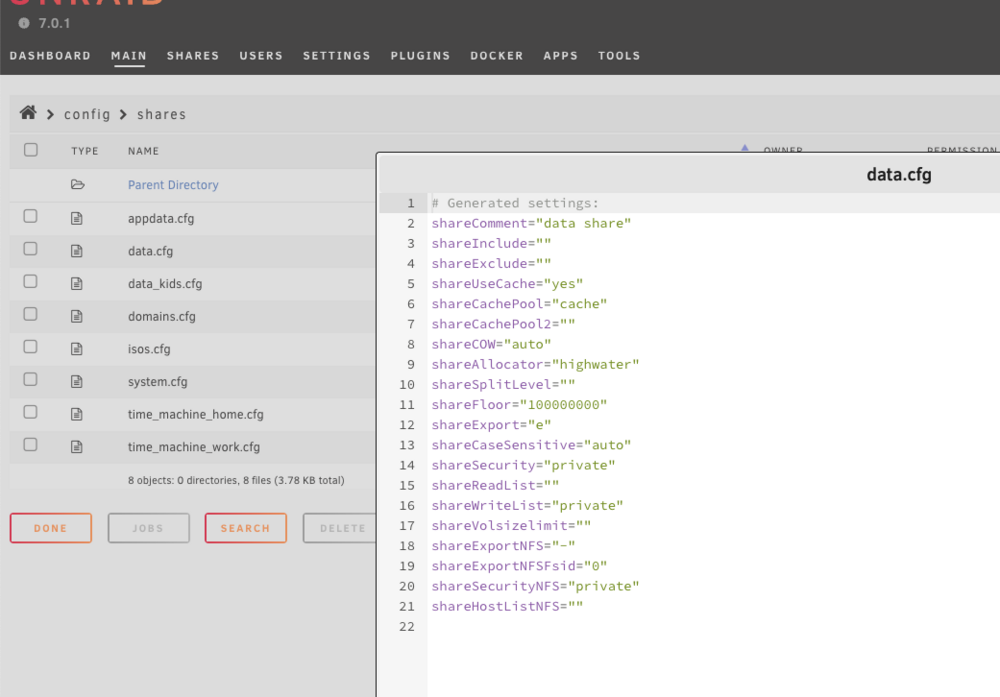The image size is (1000, 697).
Task: Toggle the select-all checkbox in header
Action: (31, 150)
